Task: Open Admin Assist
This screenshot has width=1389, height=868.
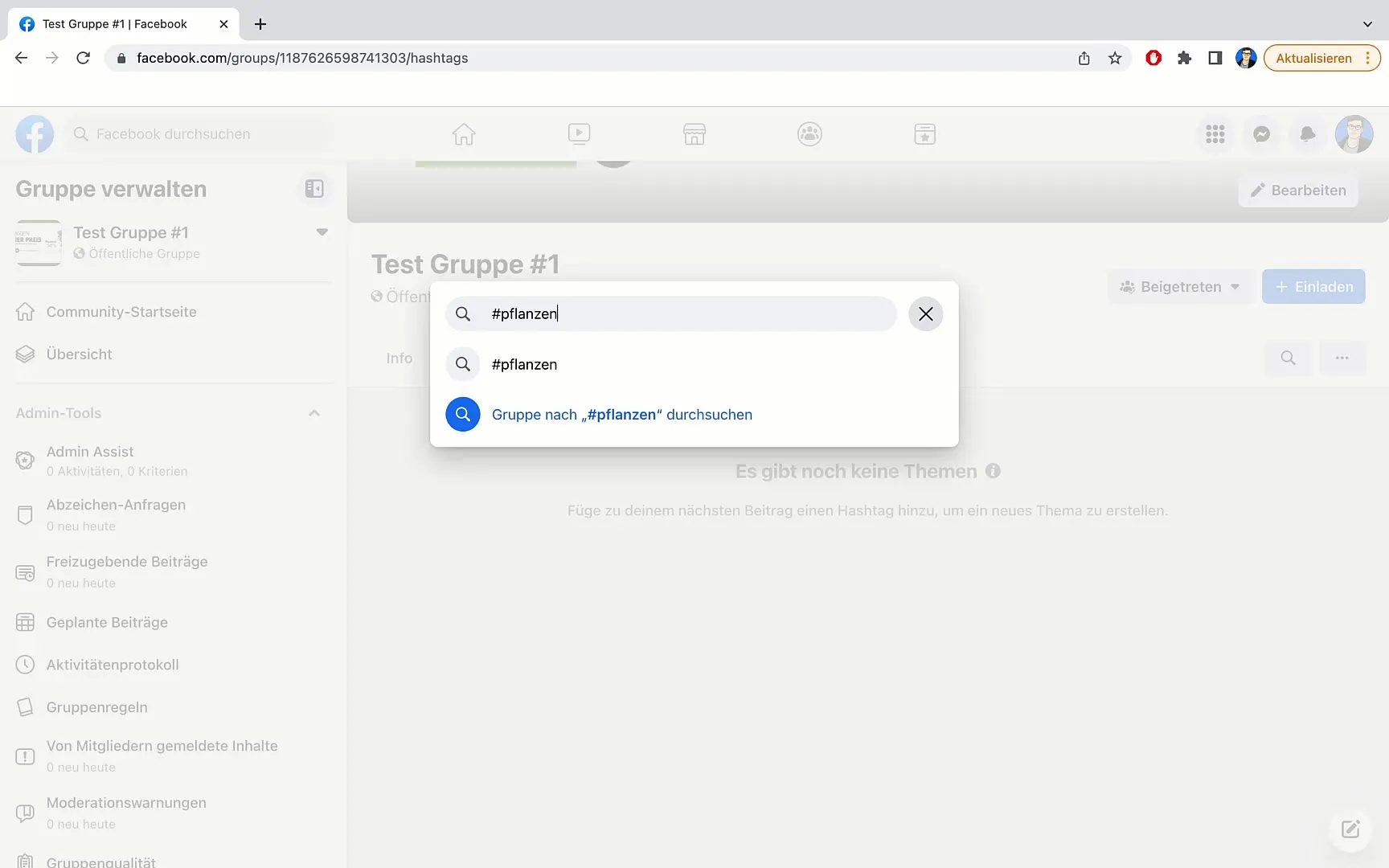Action: tap(172, 461)
